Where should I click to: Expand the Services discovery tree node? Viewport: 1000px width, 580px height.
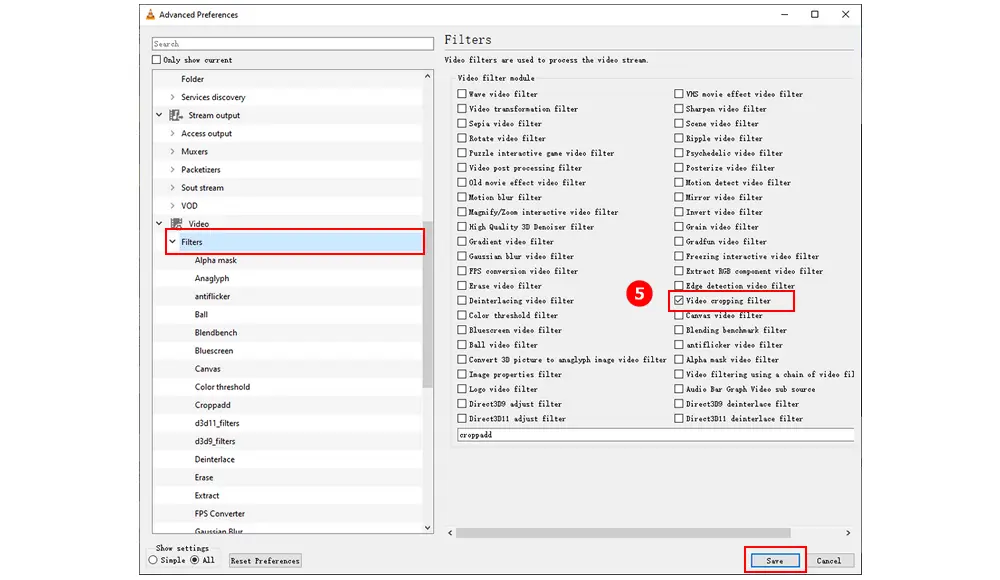tap(172, 97)
